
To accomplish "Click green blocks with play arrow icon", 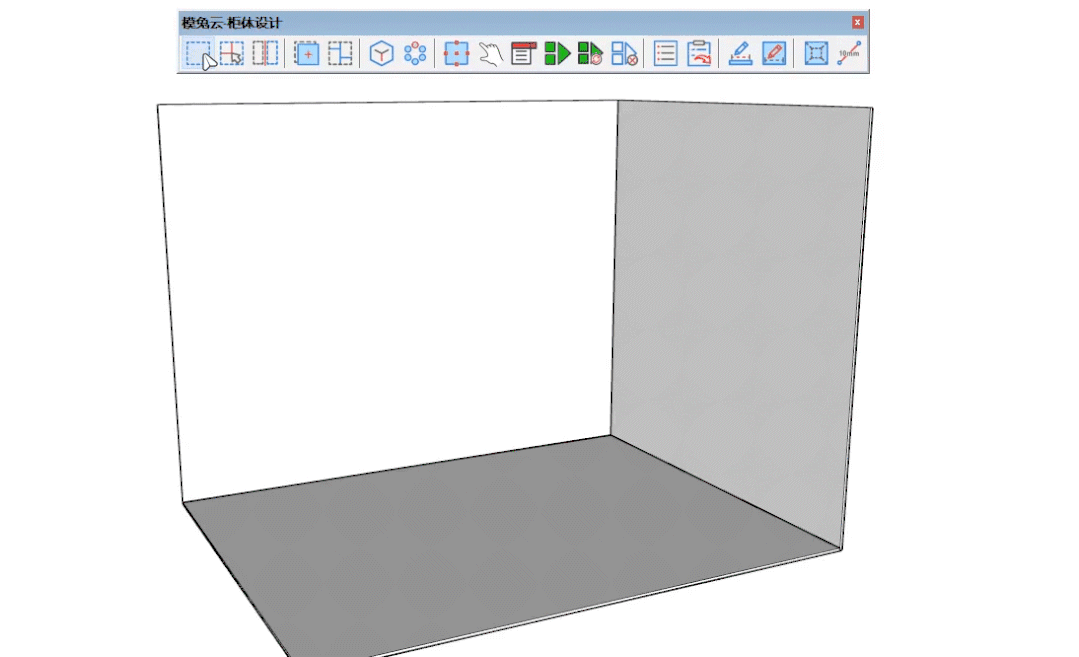I will (x=557, y=53).
